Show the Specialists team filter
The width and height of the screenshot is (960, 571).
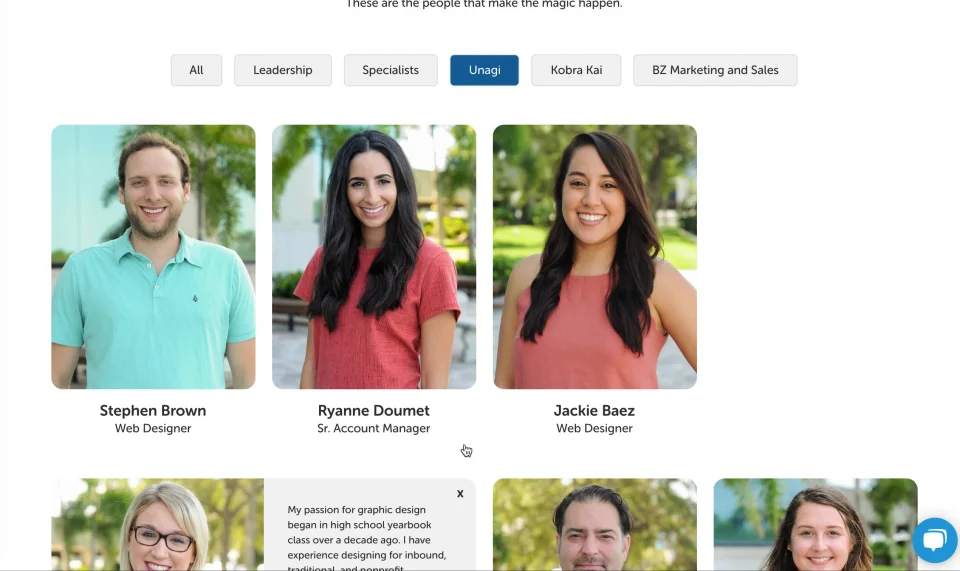[x=391, y=70]
